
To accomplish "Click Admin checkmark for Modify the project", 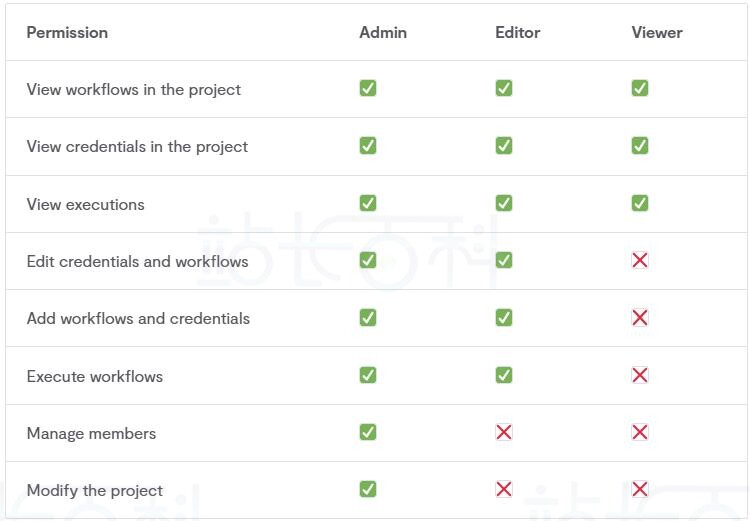I will [368, 489].
